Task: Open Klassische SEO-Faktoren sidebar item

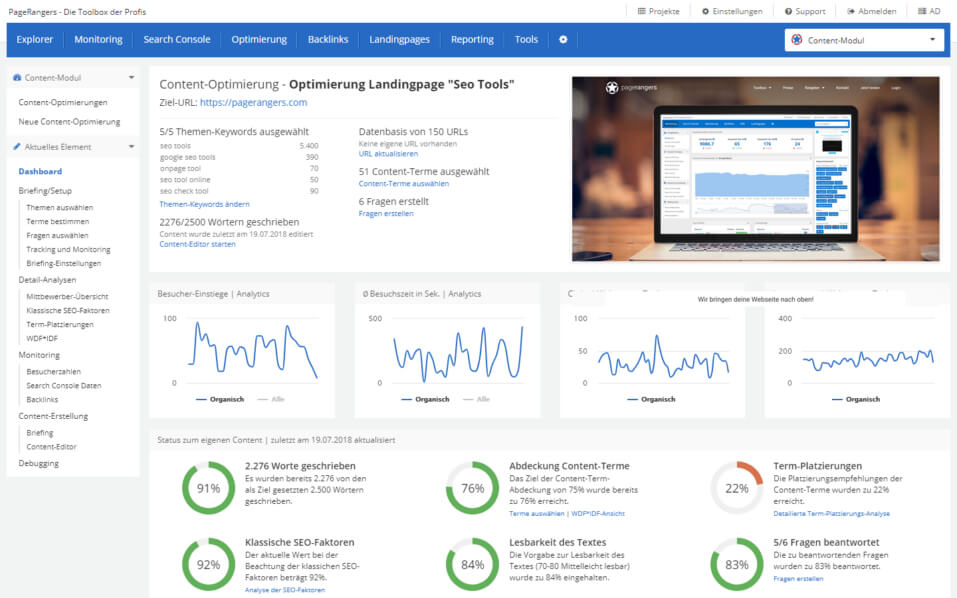Action: click(x=68, y=311)
